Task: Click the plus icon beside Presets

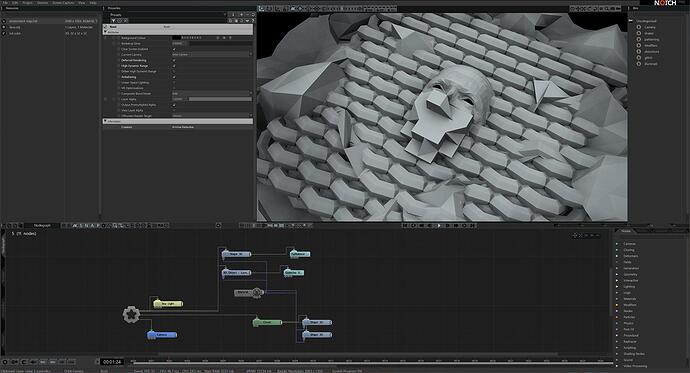Action: [241, 15]
